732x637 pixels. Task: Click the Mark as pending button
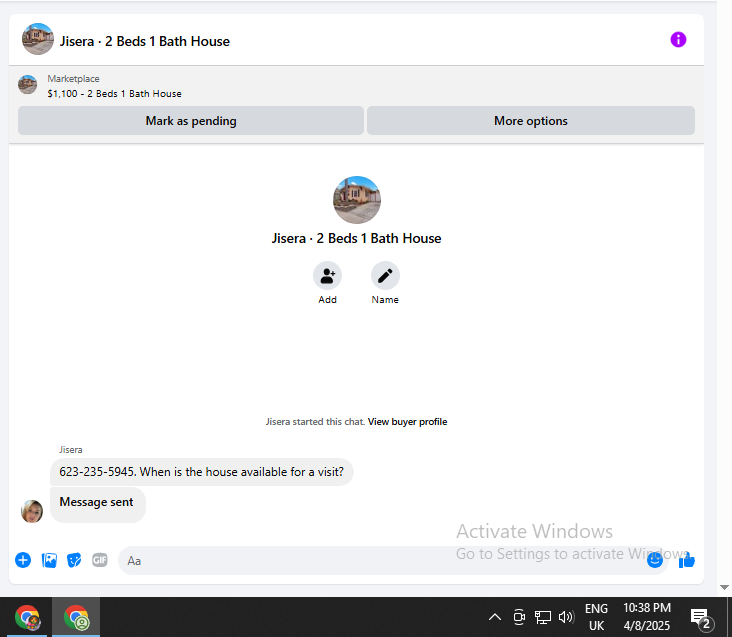coord(191,121)
